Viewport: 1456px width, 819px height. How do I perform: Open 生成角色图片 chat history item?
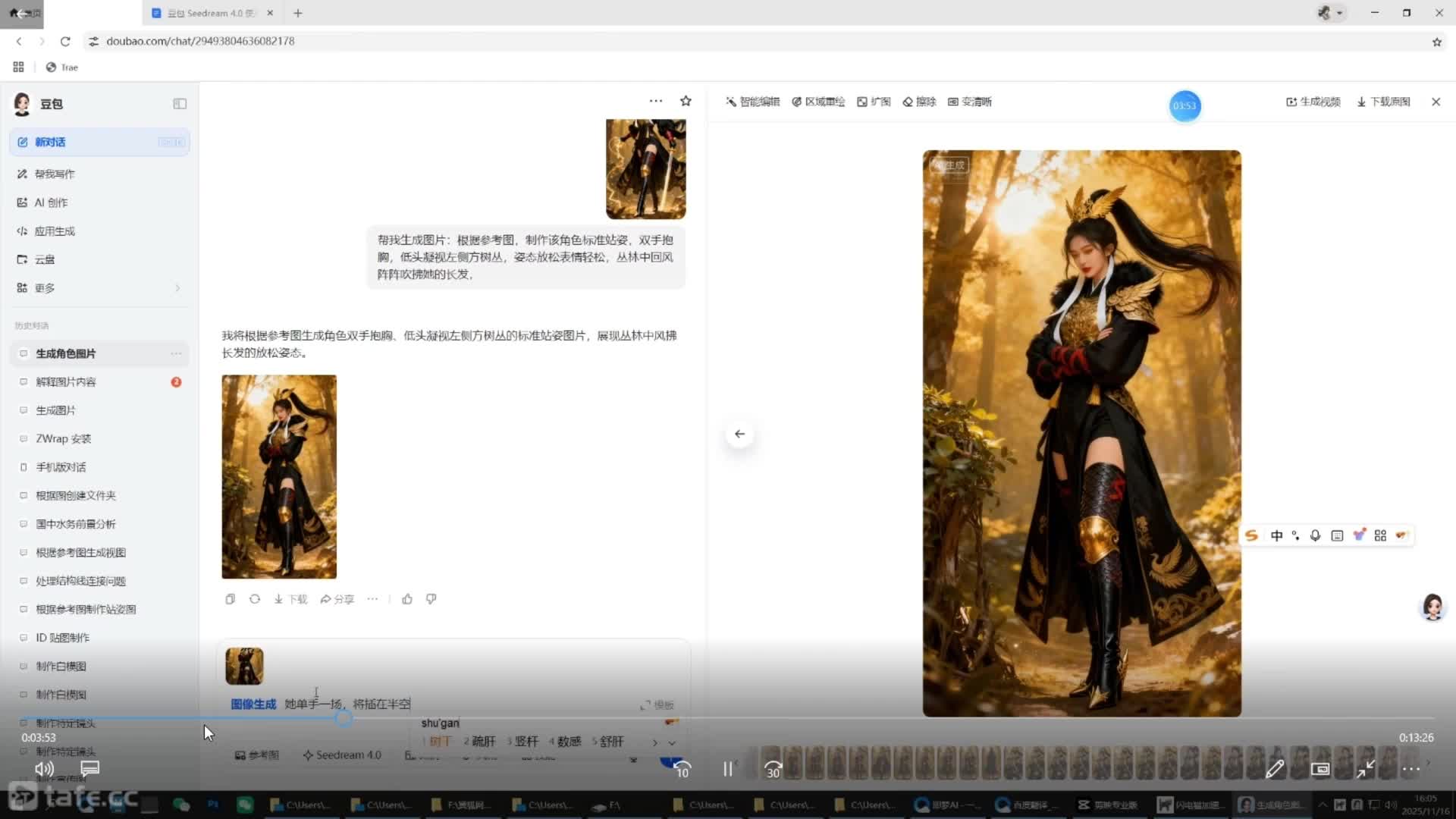[x=66, y=353]
